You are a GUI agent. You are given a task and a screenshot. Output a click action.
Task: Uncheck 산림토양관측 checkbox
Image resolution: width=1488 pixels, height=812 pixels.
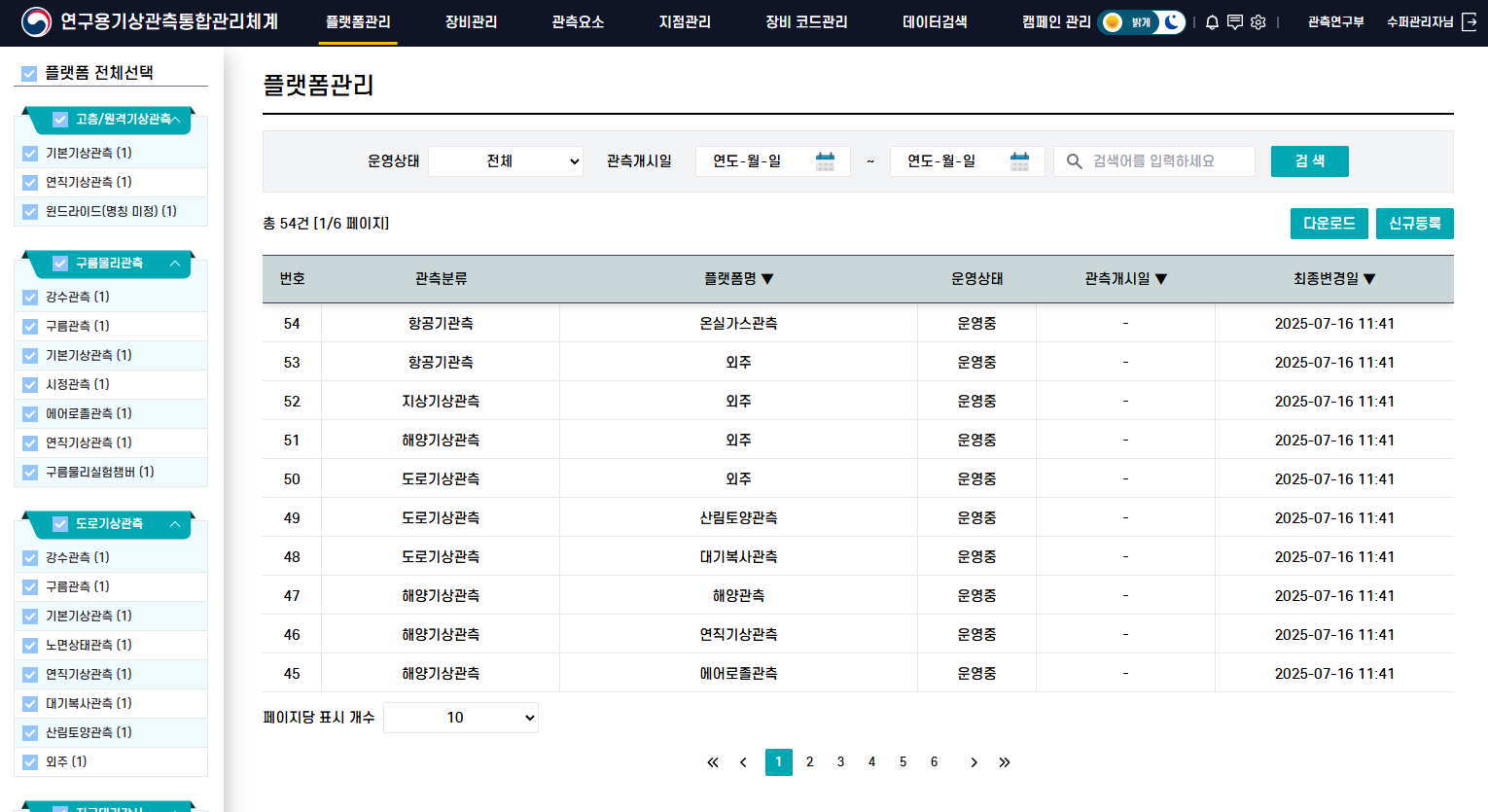click(x=30, y=733)
